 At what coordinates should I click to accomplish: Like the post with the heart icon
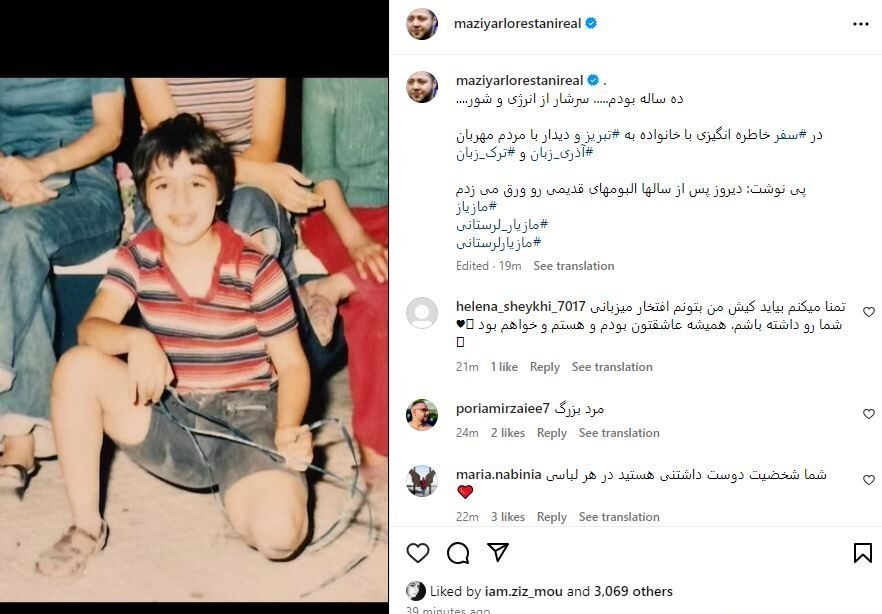(x=418, y=553)
